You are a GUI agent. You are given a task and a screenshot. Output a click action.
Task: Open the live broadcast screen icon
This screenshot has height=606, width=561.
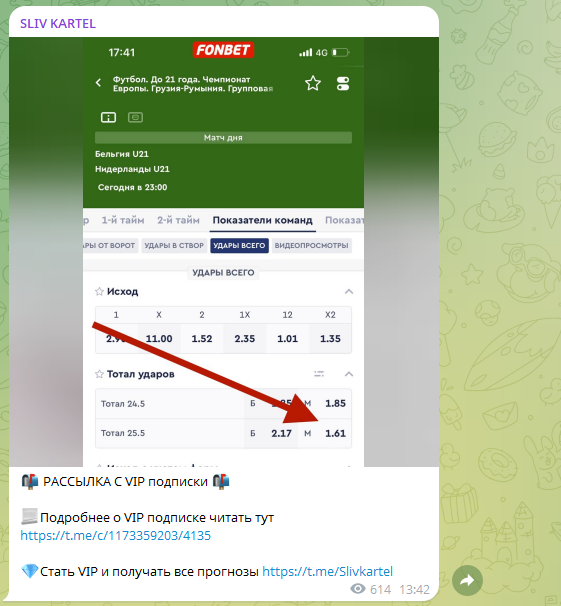(x=135, y=117)
